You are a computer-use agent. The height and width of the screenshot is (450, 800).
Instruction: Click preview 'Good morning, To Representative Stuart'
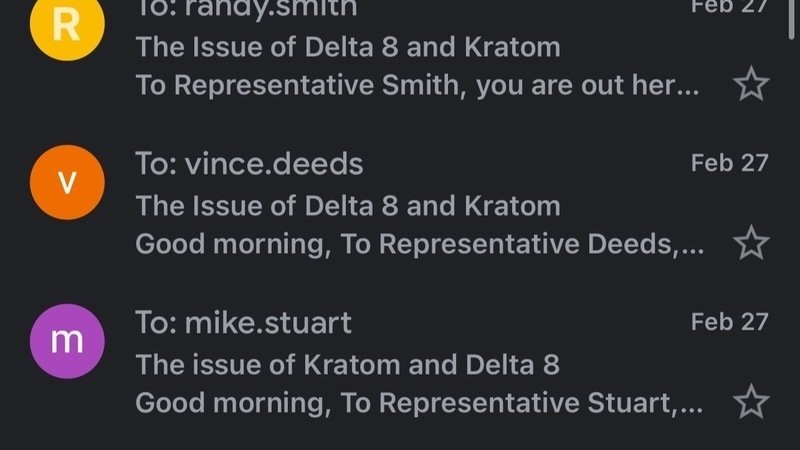point(419,403)
